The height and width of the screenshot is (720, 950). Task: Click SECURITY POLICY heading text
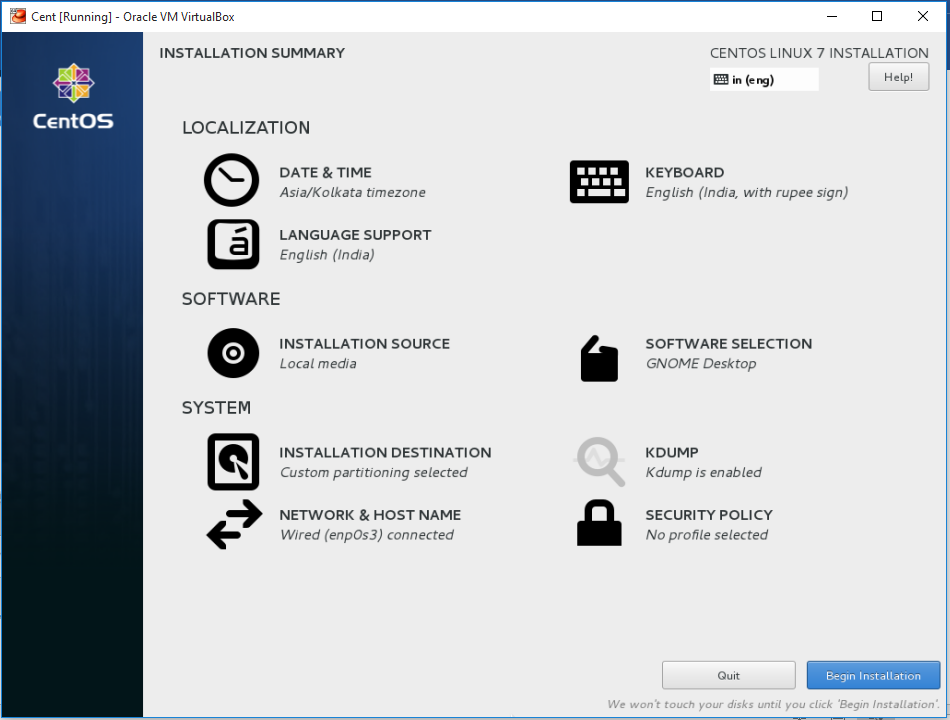[709, 515]
